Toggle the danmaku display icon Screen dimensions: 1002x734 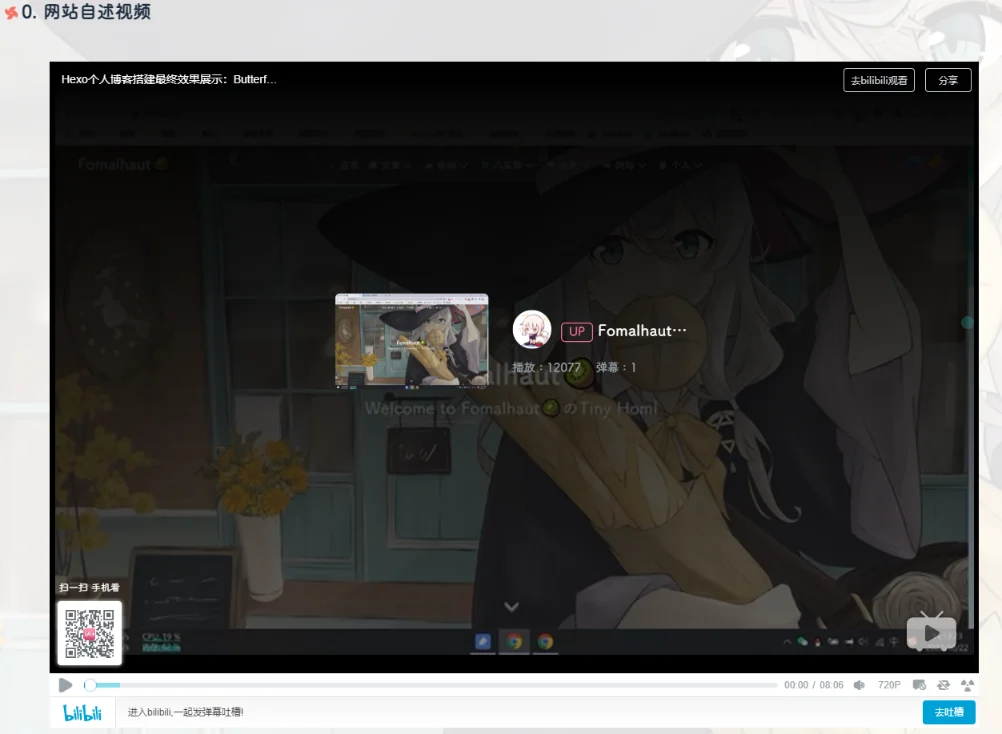point(919,685)
